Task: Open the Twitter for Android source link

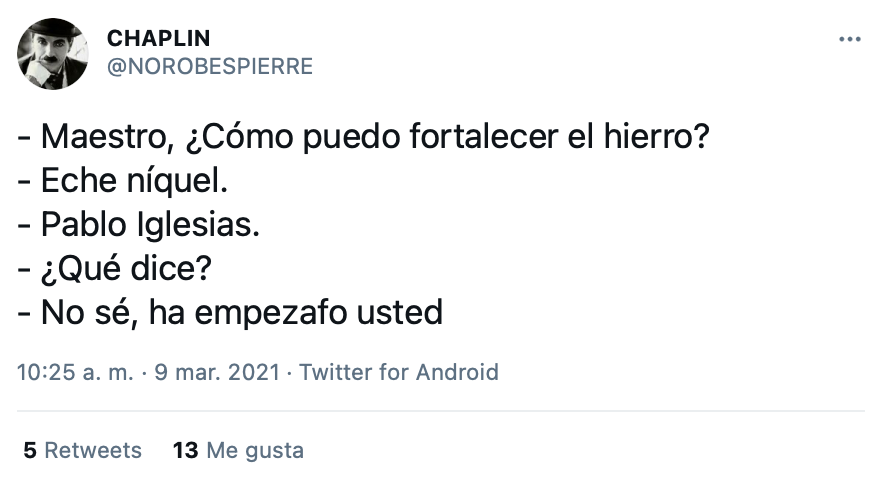Action: click(x=399, y=373)
